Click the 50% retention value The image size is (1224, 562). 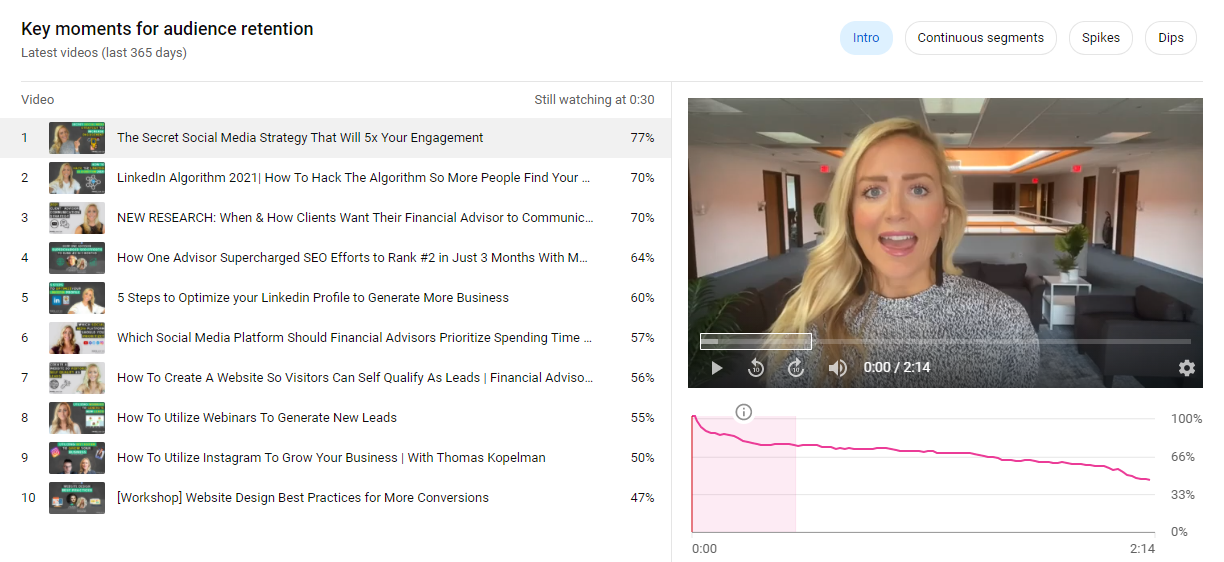pyautogui.click(x=642, y=458)
